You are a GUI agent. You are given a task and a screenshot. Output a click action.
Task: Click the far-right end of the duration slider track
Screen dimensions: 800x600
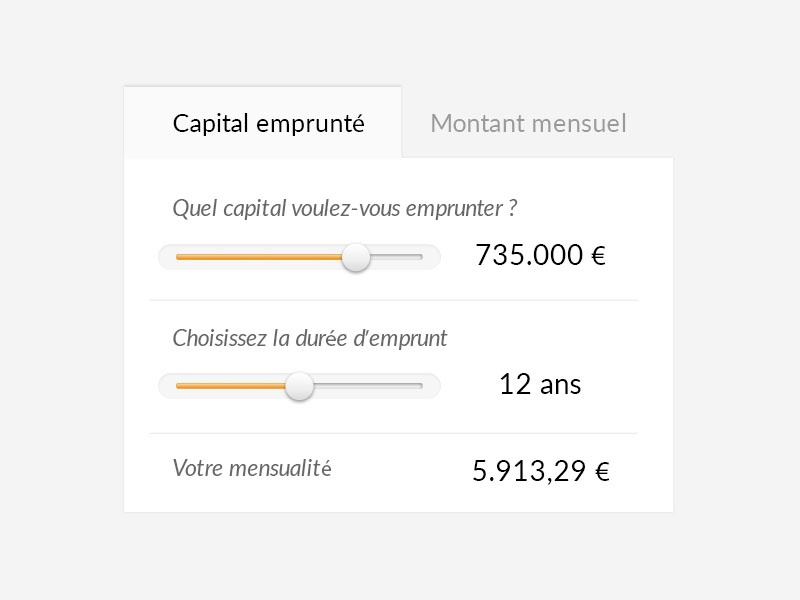421,385
